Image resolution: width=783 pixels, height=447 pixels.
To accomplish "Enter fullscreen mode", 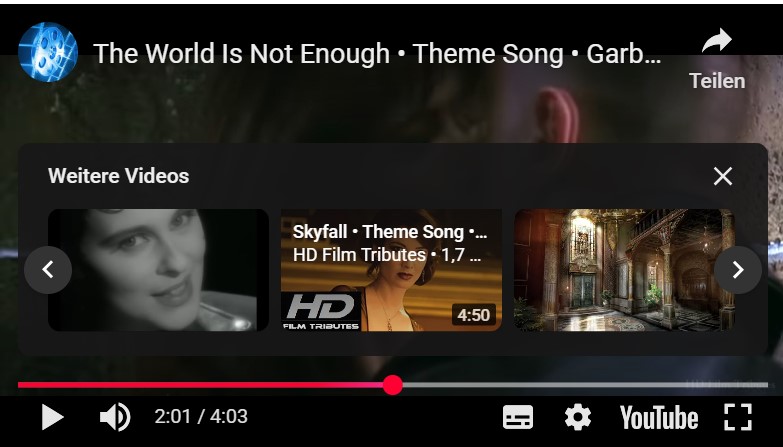I will coord(738,417).
